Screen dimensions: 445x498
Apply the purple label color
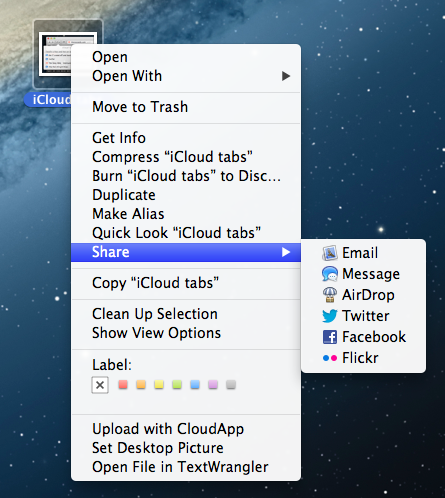[213, 385]
